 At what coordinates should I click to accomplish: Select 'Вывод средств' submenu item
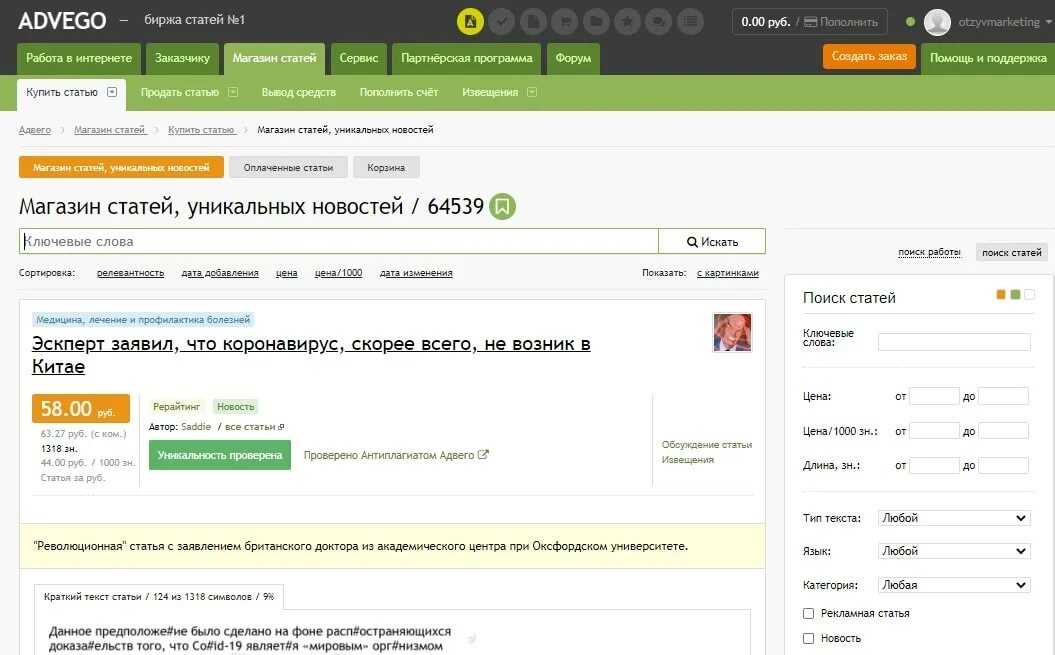299,92
